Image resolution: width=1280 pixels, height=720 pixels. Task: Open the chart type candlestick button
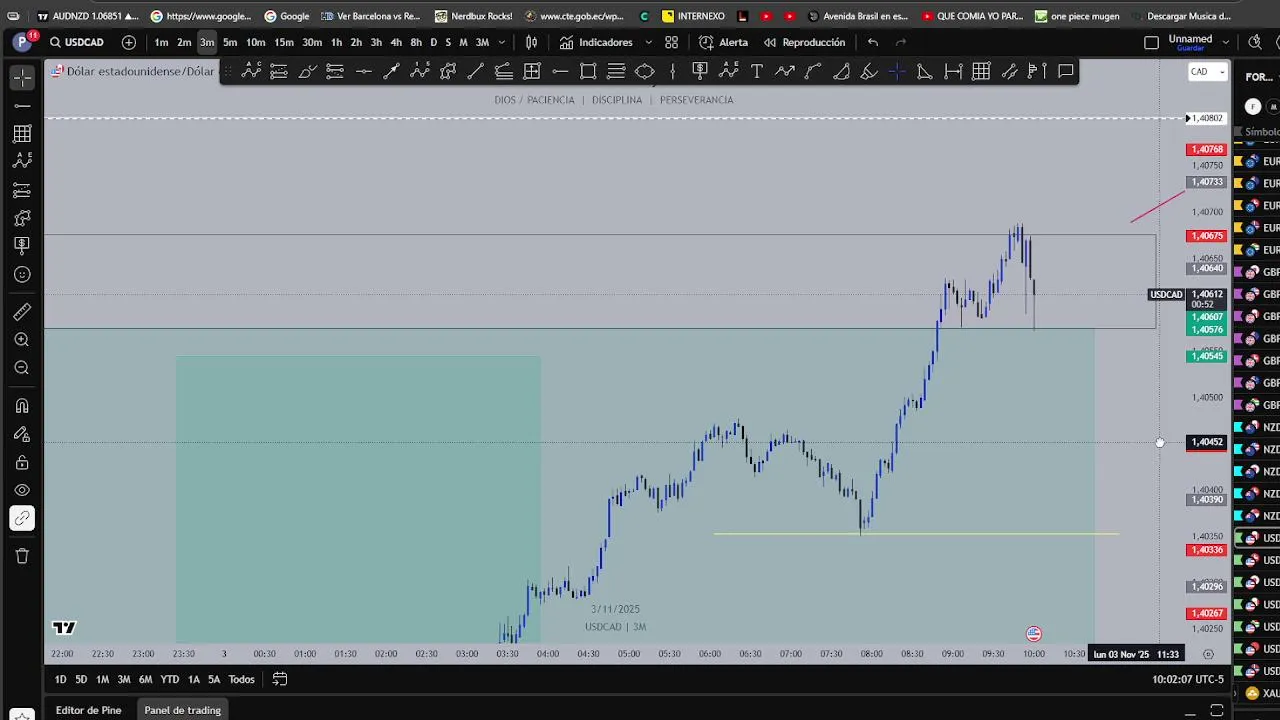532,42
